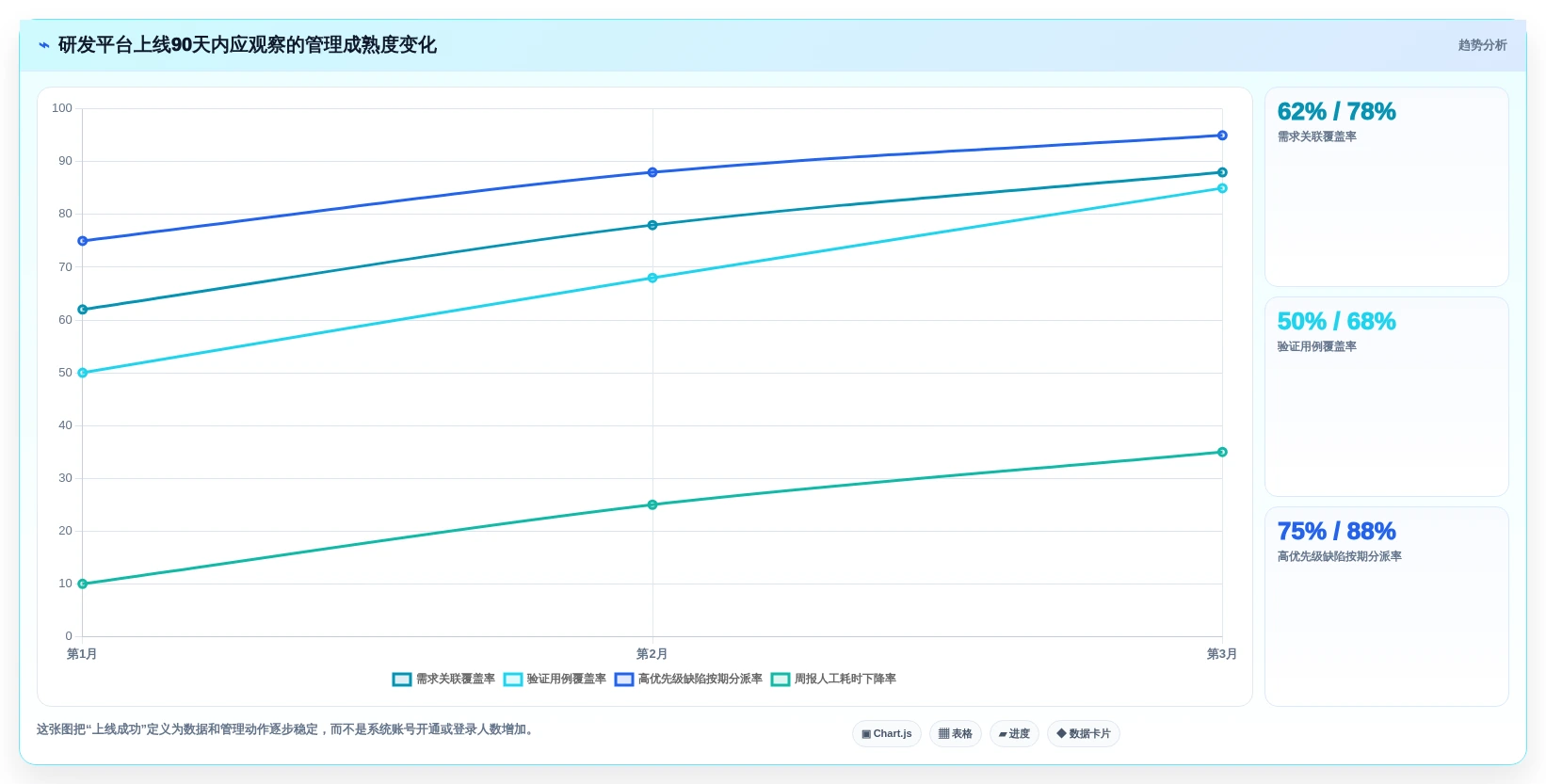
Task: Click the 数据卡片 tag button
Action: click(x=1084, y=734)
